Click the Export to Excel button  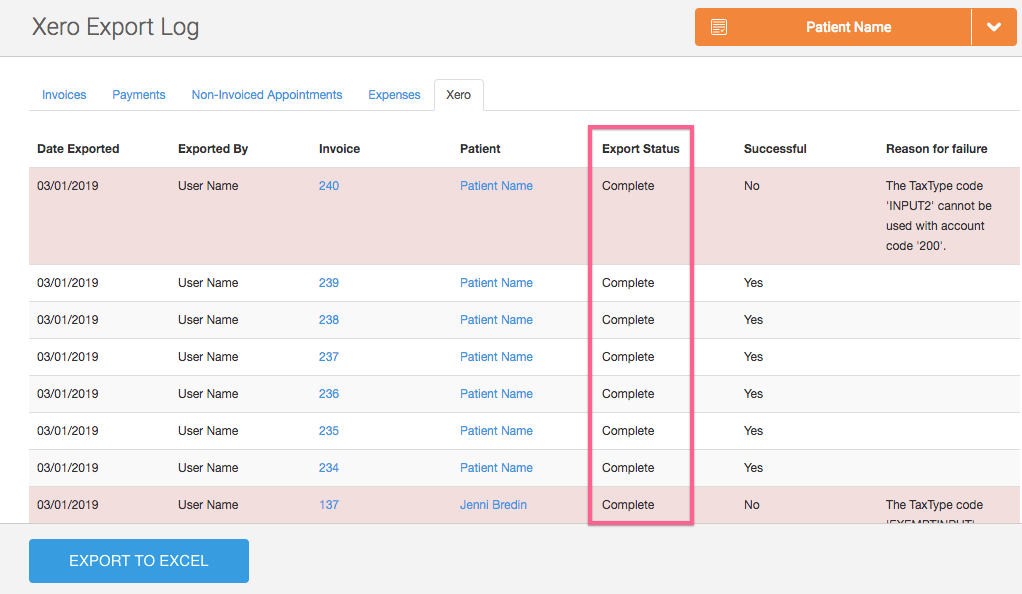point(139,561)
